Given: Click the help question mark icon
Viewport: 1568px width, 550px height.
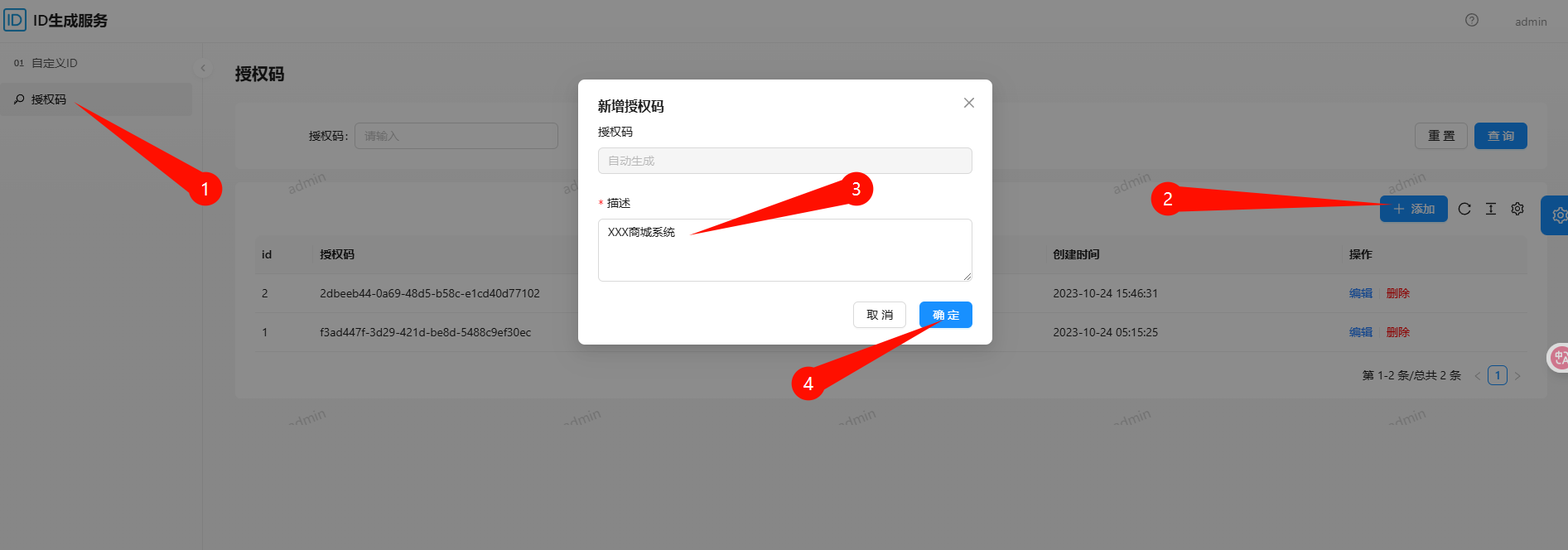Looking at the screenshot, I should pos(1472,20).
